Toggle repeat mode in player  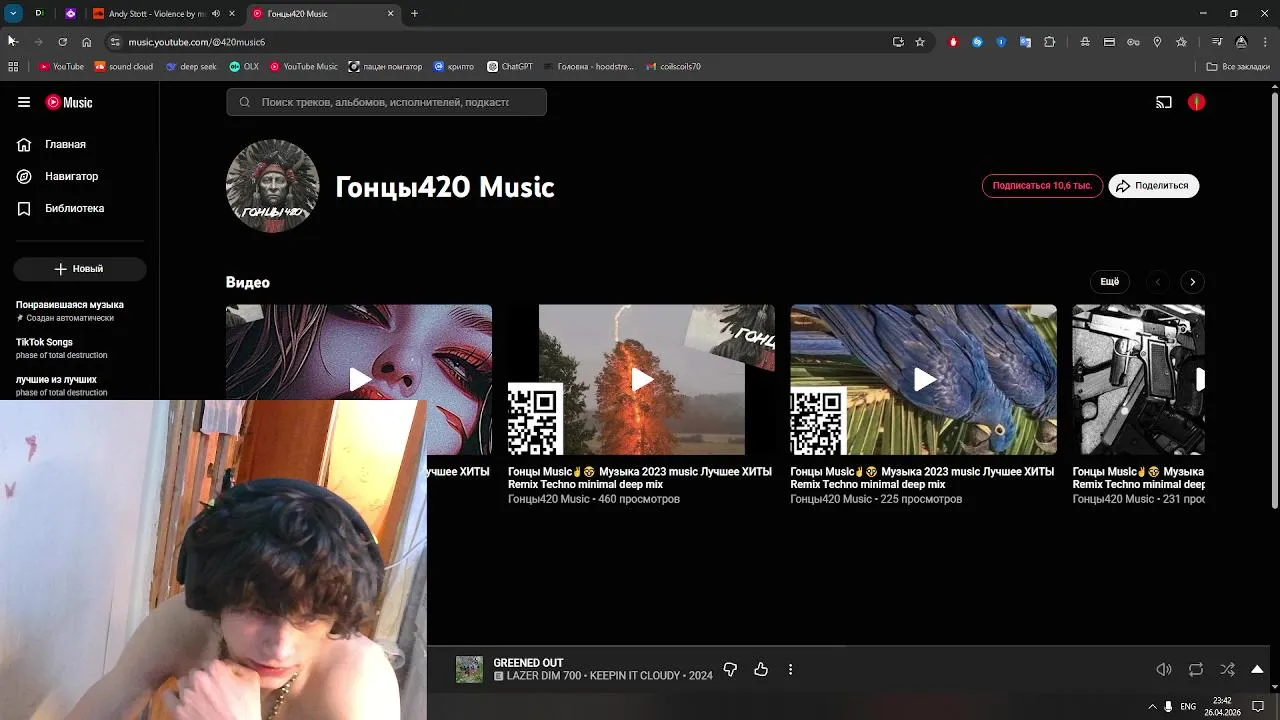(x=1195, y=669)
